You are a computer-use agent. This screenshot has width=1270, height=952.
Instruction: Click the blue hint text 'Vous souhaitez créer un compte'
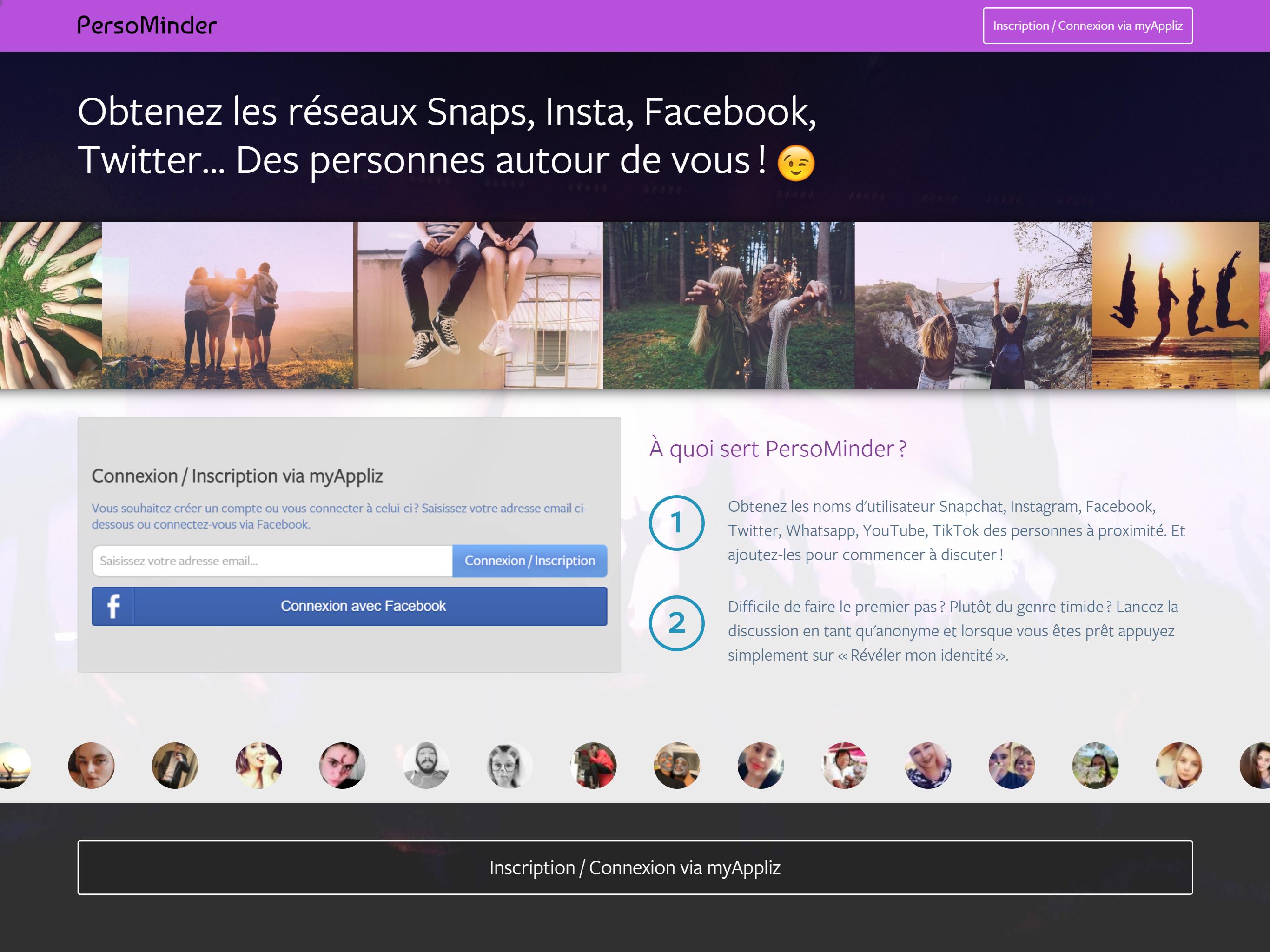339,516
